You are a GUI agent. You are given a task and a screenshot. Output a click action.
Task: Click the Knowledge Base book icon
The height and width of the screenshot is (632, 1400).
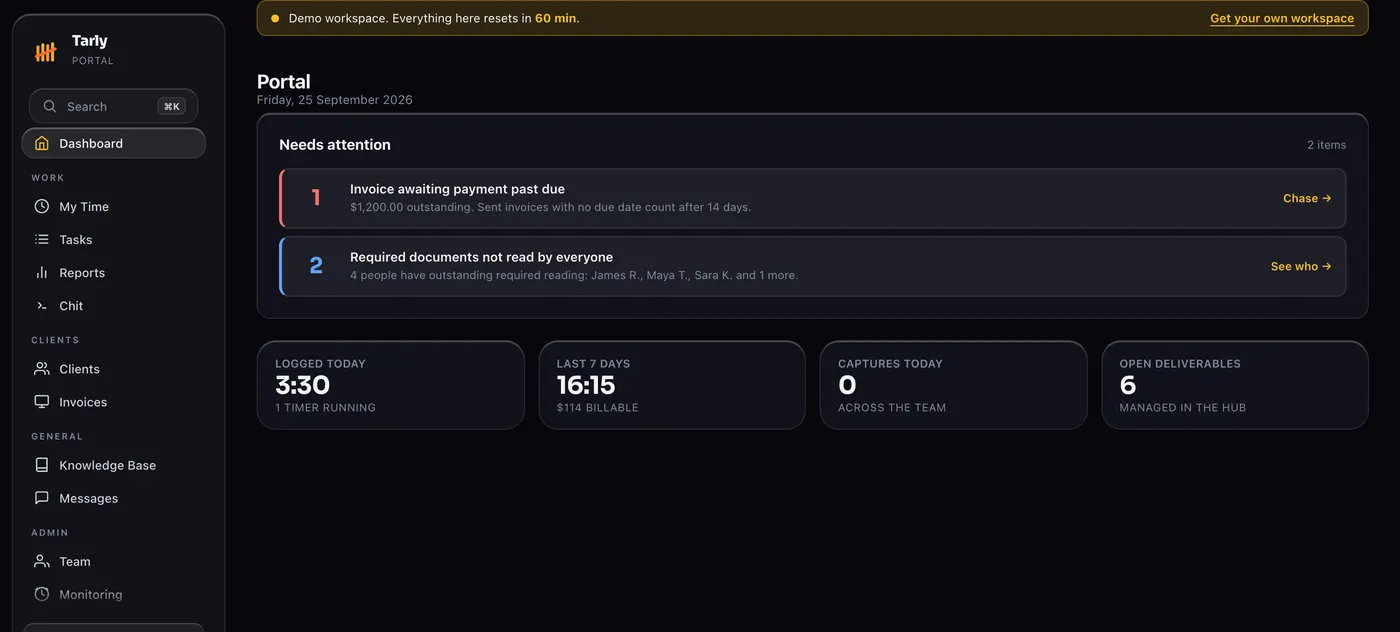(42, 464)
